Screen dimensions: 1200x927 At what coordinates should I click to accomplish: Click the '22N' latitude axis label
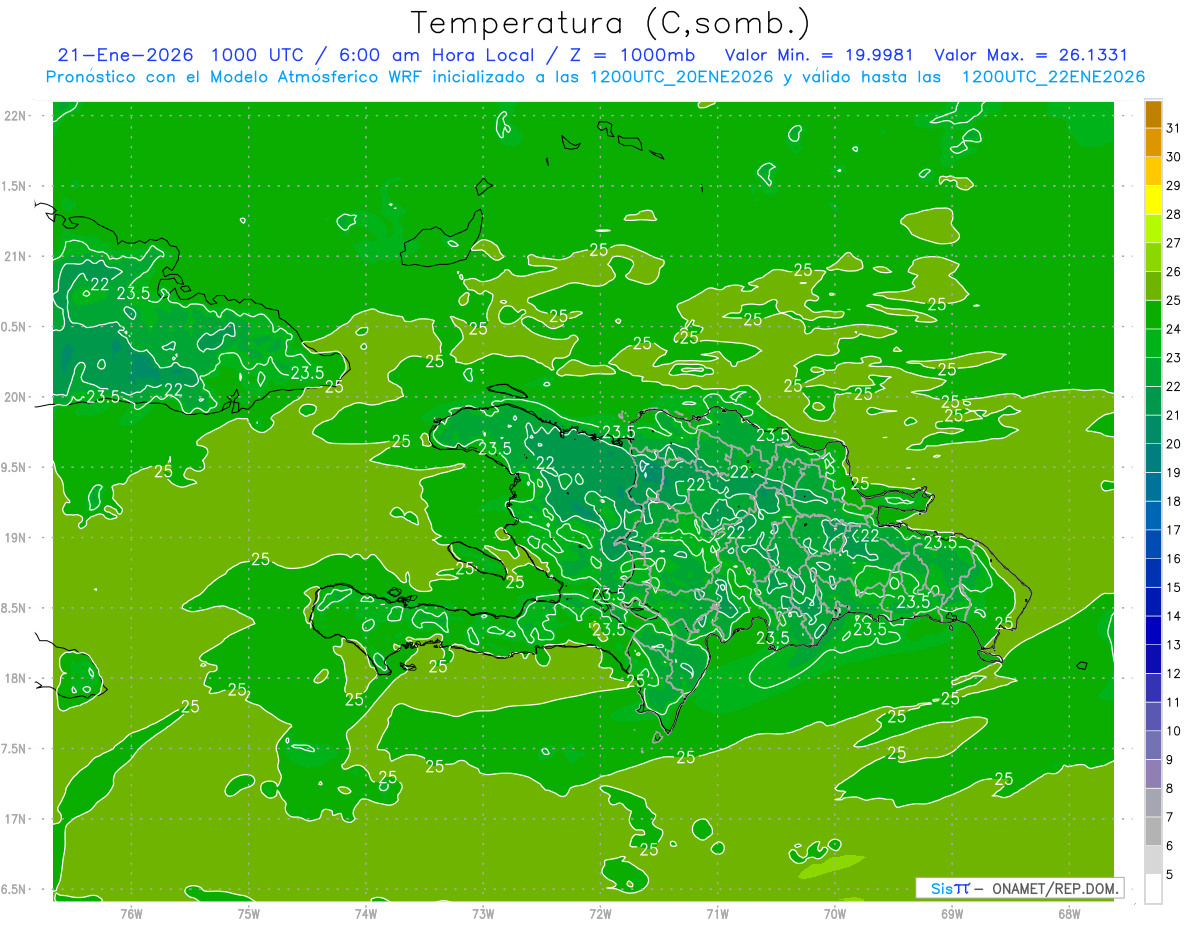[16, 116]
